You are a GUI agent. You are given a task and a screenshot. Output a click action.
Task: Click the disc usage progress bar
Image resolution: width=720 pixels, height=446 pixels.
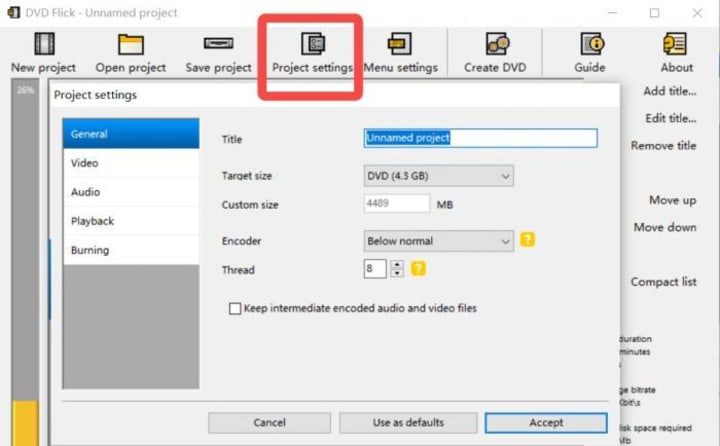point(25,262)
